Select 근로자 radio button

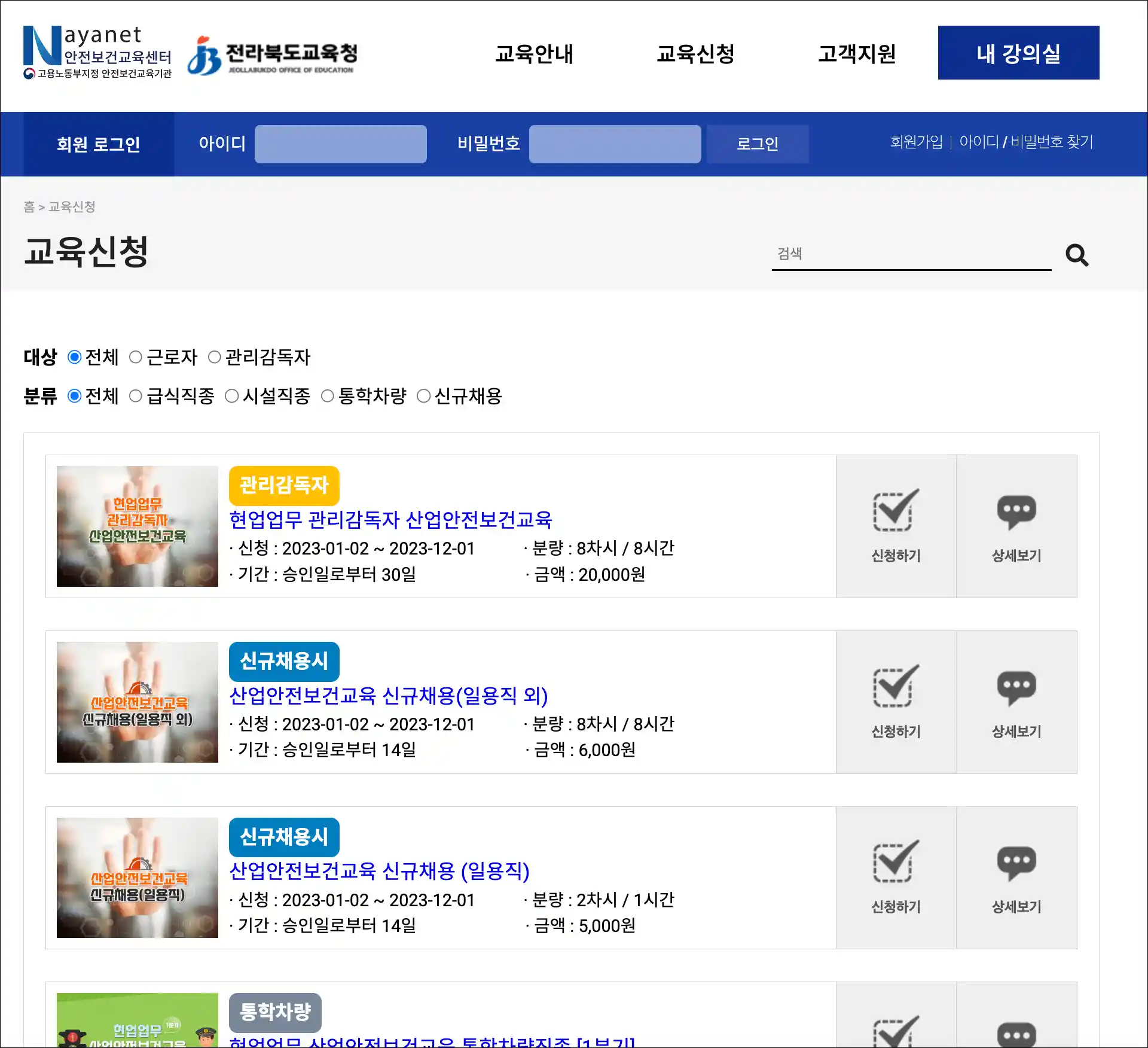(136, 357)
